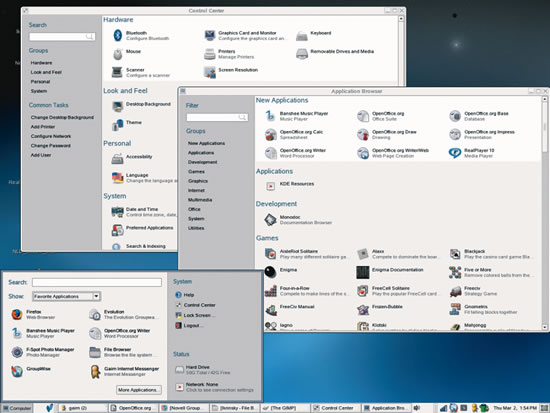The width and height of the screenshot is (550, 413).
Task: Switch to the gaim taskbar entry
Action: [x=82, y=408]
